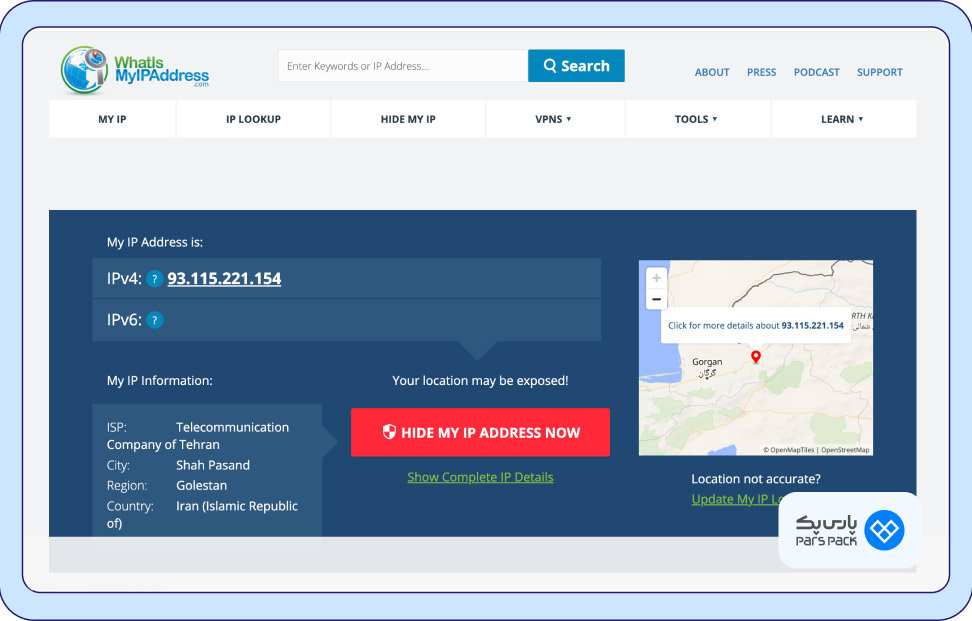Screen dimensions: 972x621
Task: Click the Pars Pack diamond logo icon
Action: [884, 531]
